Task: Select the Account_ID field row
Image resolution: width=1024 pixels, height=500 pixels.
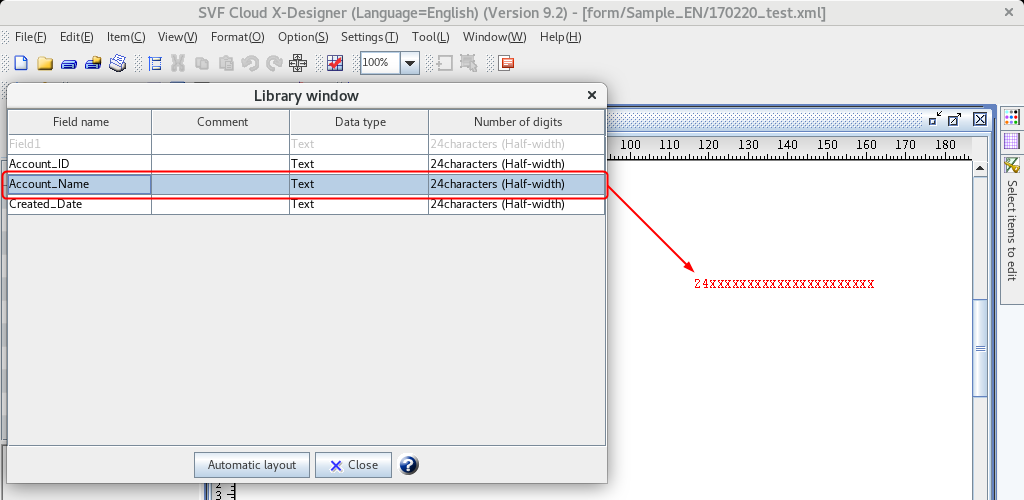Action: pyautogui.click(x=80, y=164)
